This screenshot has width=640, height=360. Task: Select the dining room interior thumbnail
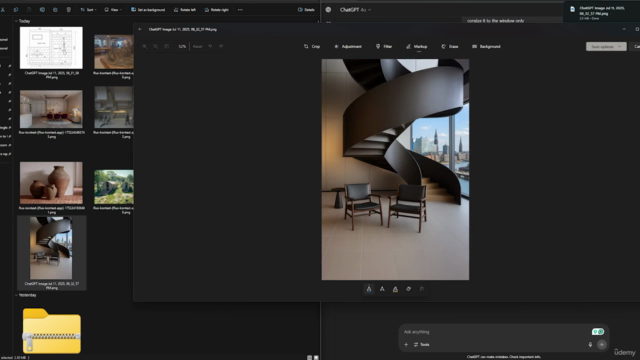click(x=51, y=109)
